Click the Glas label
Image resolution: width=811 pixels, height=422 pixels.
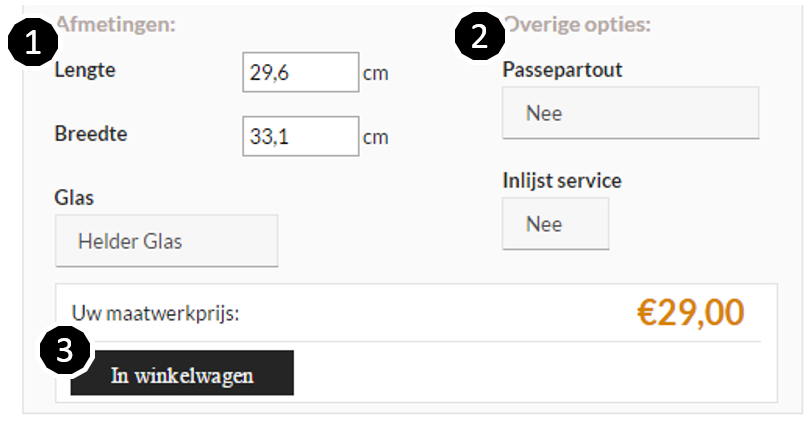(x=74, y=198)
